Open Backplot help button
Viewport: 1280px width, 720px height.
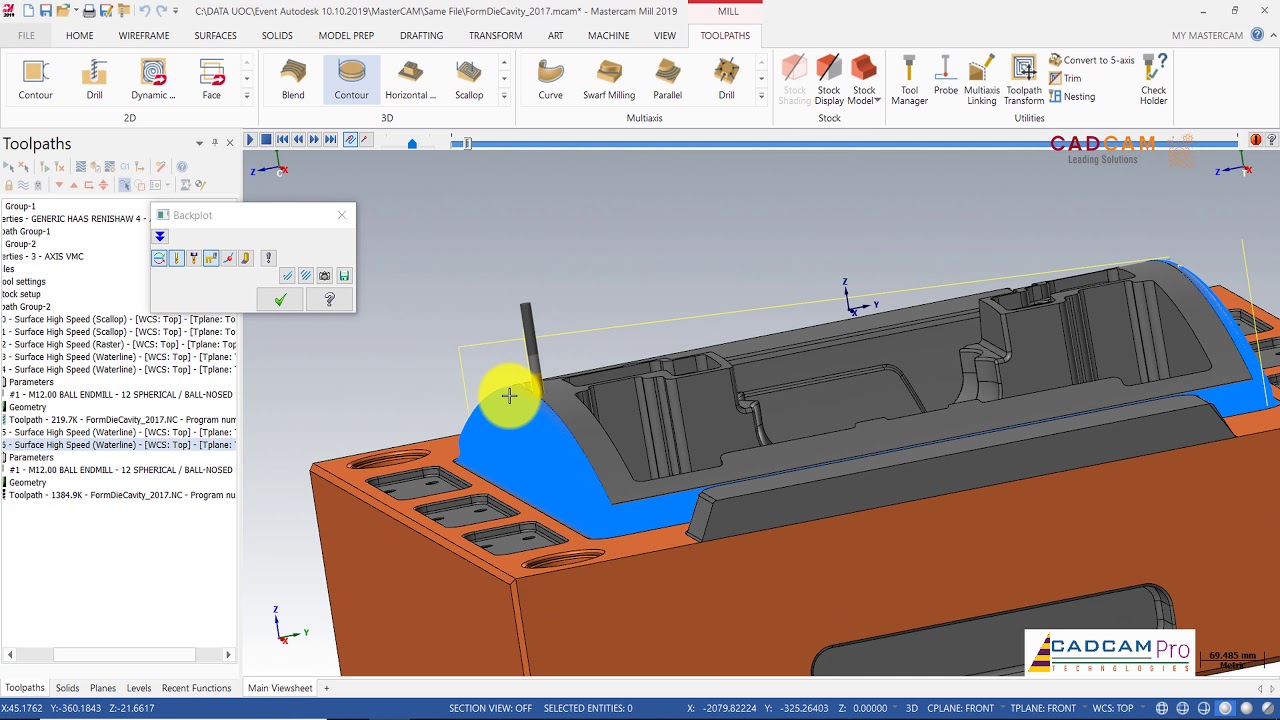point(329,299)
